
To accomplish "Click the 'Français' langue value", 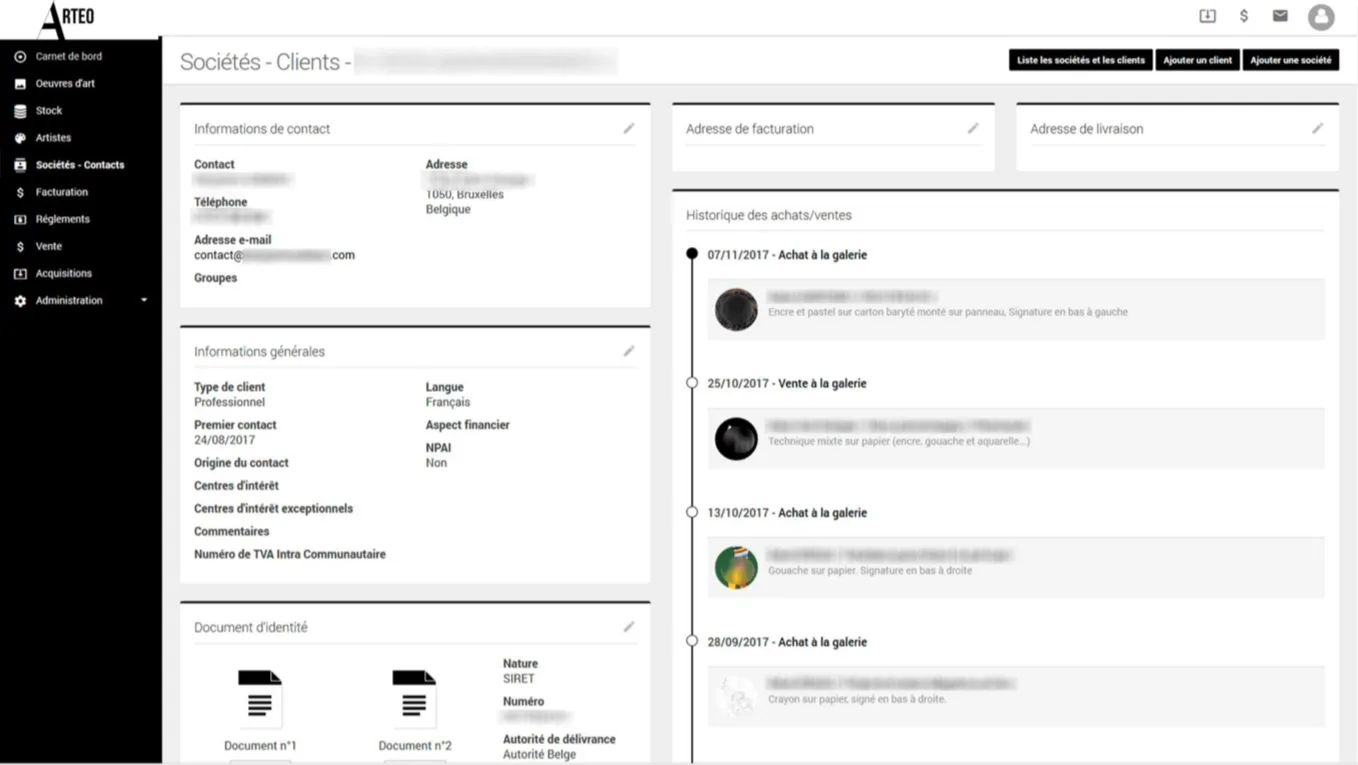I will (x=447, y=402).
